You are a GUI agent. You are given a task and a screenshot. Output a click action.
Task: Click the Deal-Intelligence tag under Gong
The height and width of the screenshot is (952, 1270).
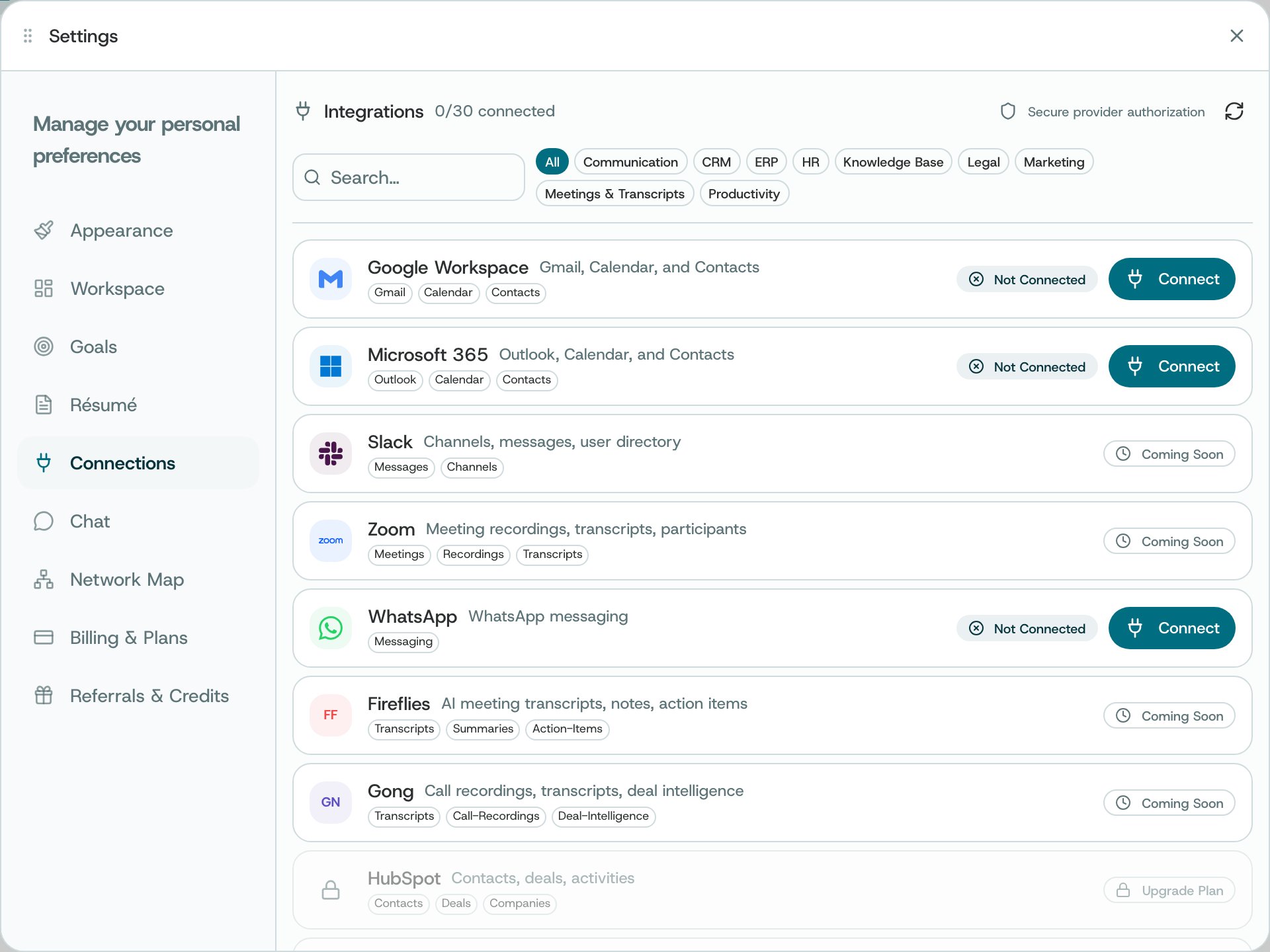tap(603, 816)
